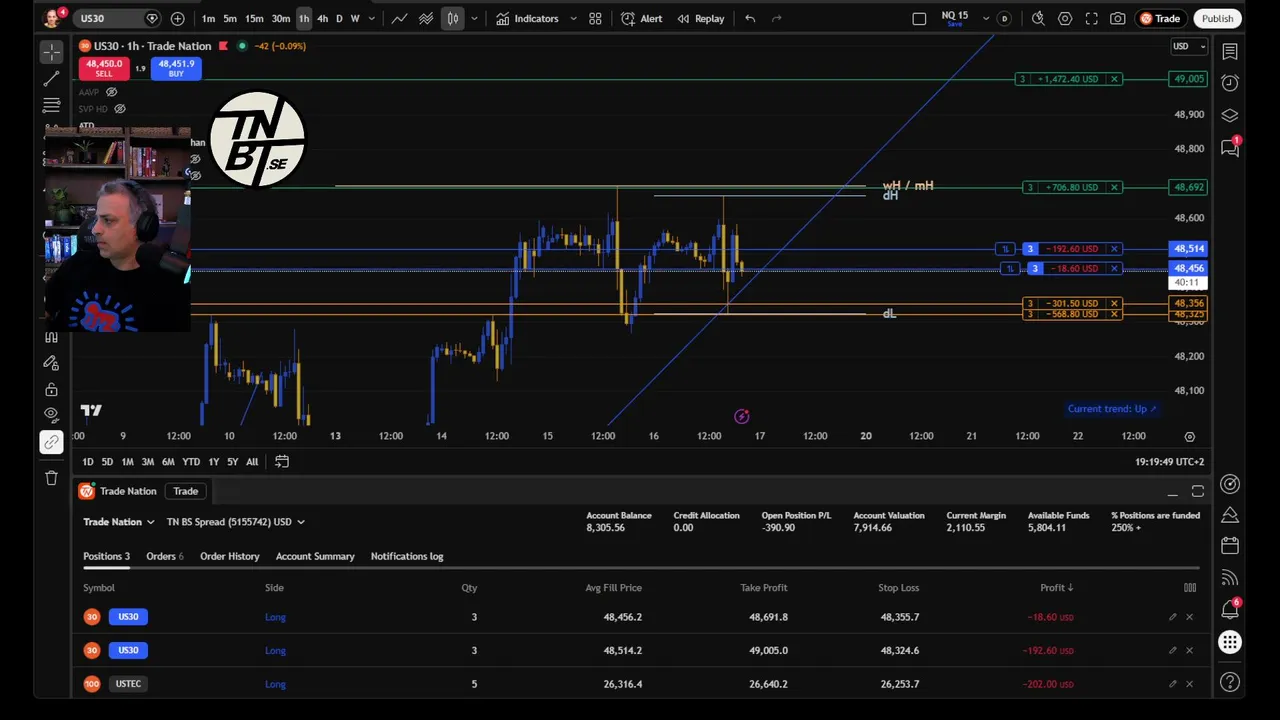This screenshot has width=1280, height=720.
Task: Click the blue BUY 48,451.9 button
Action: [x=176, y=68]
